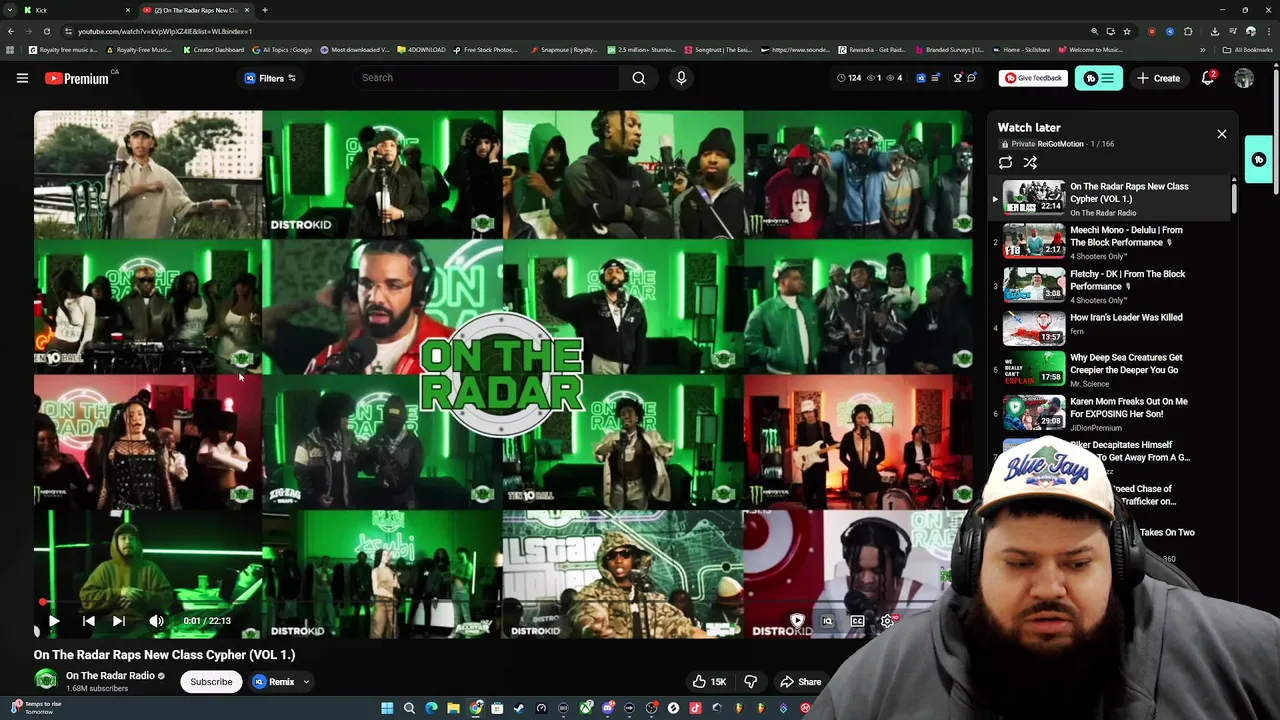Open the account avatar menu
This screenshot has width=1280, height=720.
coord(1244,78)
